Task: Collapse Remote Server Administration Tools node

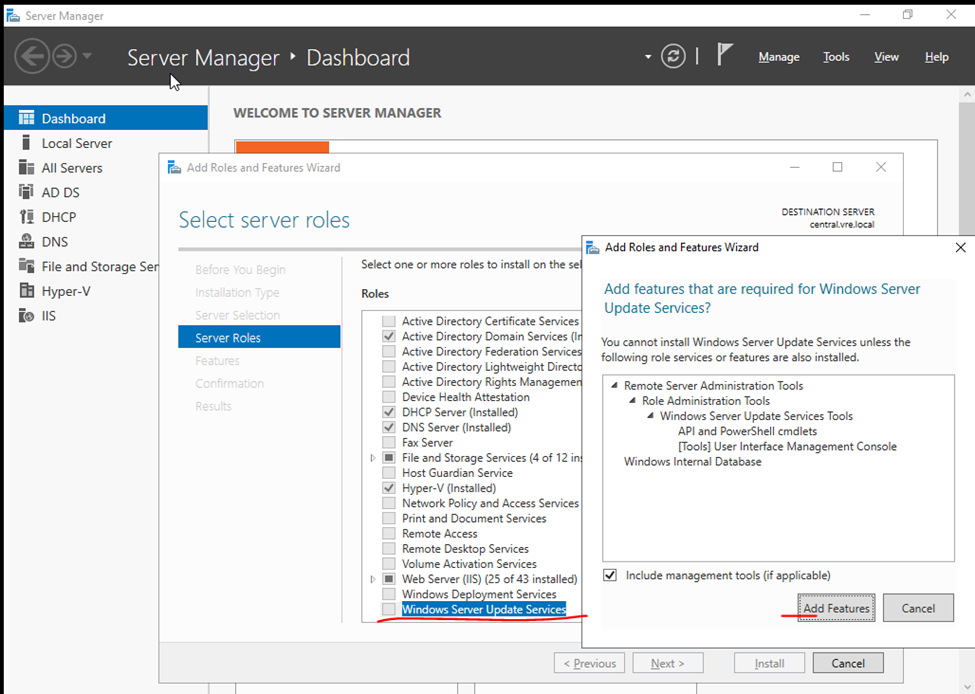Action: [613, 386]
